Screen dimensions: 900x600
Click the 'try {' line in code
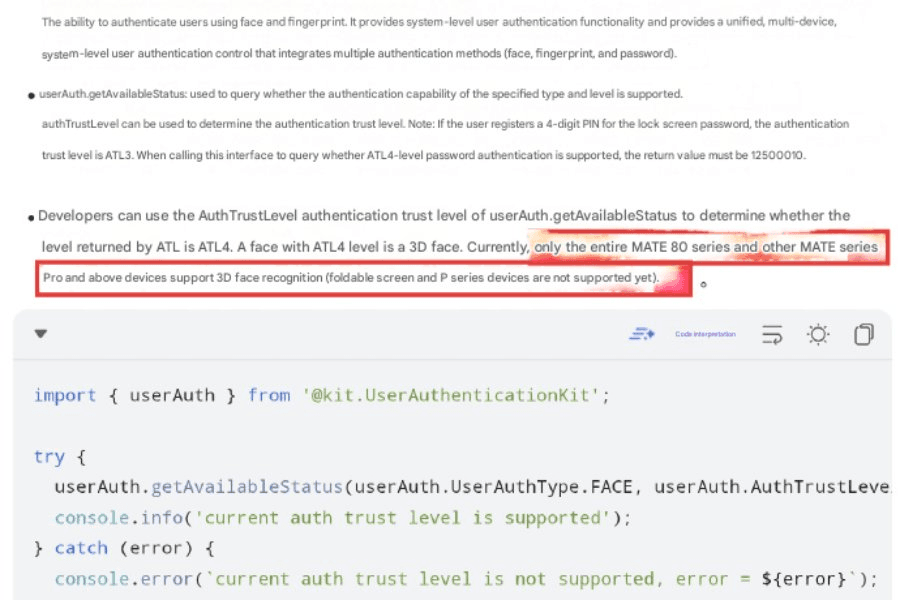(61, 456)
